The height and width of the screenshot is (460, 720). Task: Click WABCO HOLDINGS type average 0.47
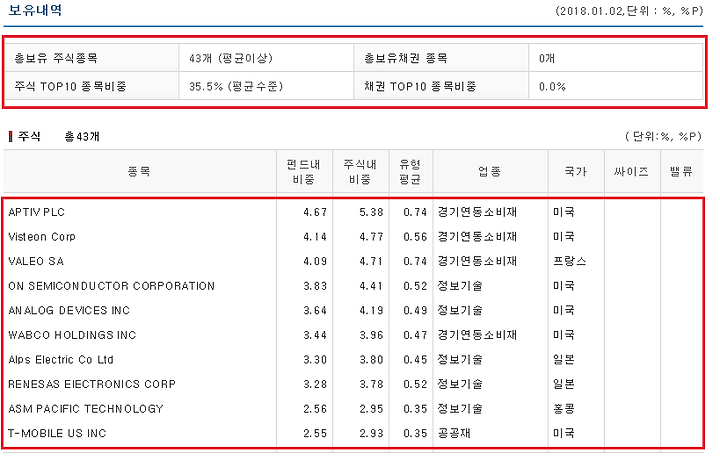415,335
